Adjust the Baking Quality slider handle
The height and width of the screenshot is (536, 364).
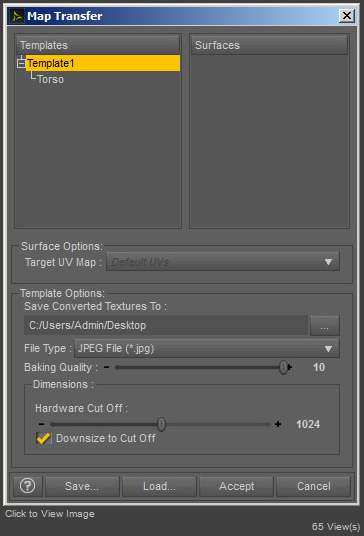283,367
